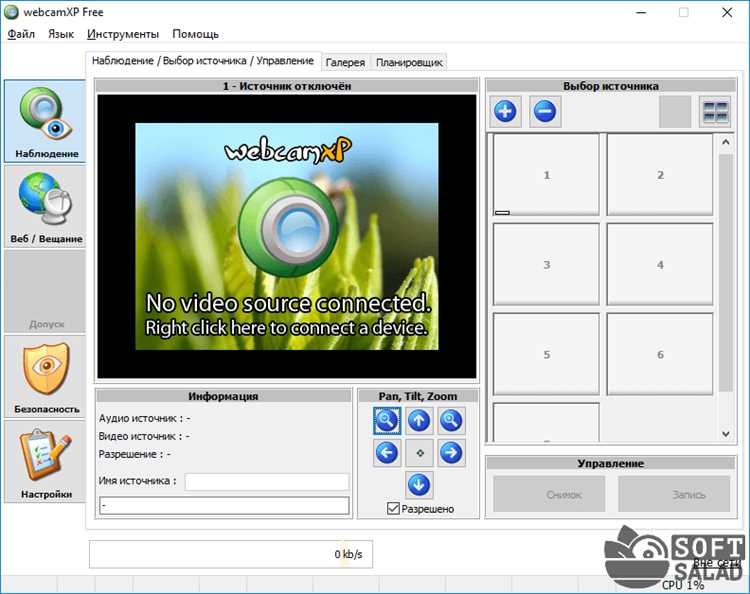Select source slot 1

(546, 175)
